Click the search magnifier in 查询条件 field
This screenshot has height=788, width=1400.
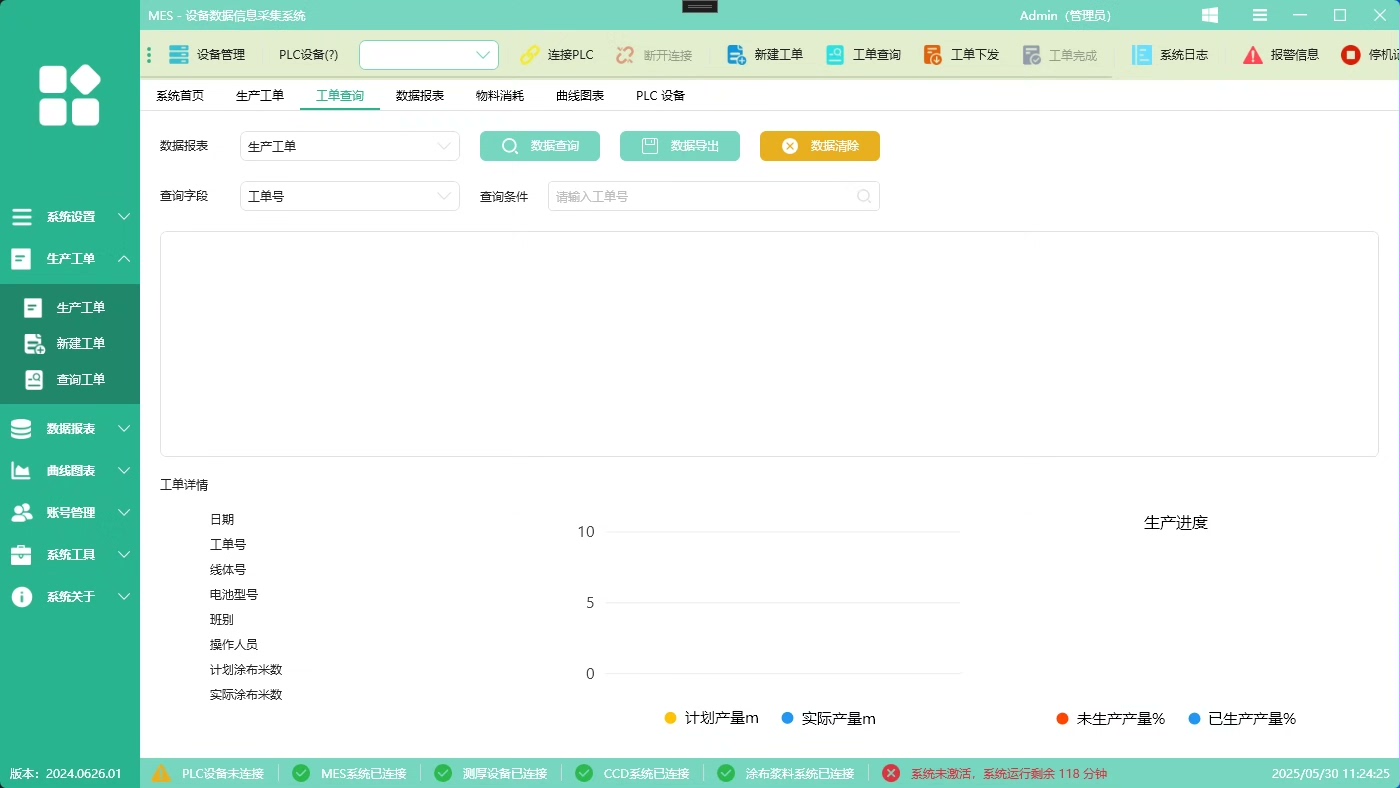coord(864,197)
